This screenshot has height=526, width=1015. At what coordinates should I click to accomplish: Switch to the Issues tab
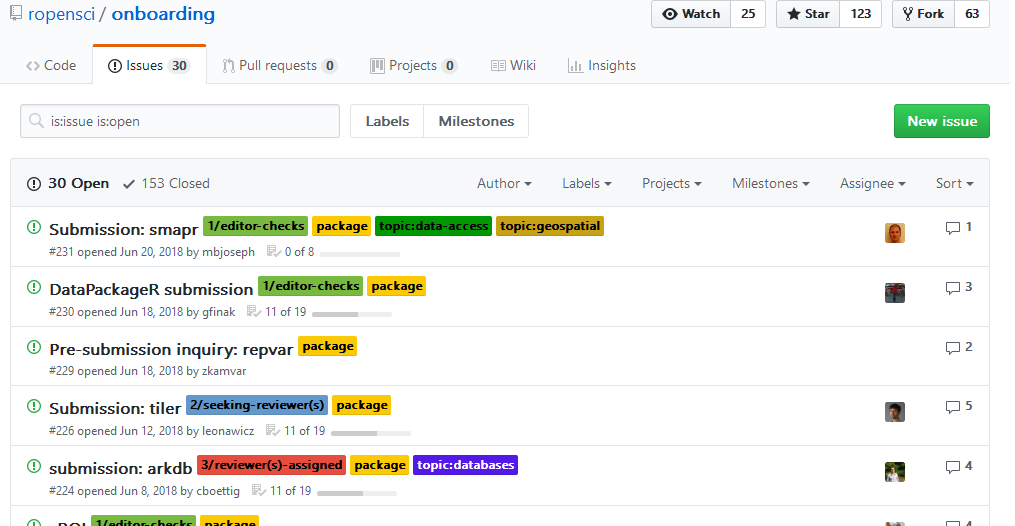point(150,65)
